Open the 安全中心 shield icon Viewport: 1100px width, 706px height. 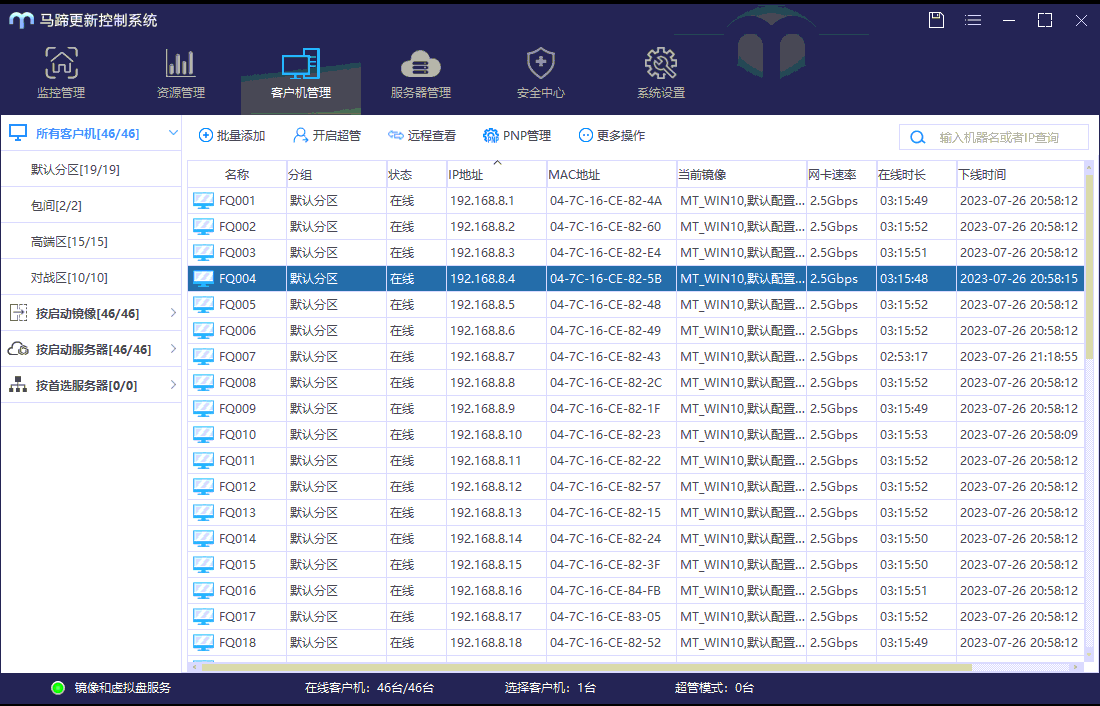[x=541, y=63]
